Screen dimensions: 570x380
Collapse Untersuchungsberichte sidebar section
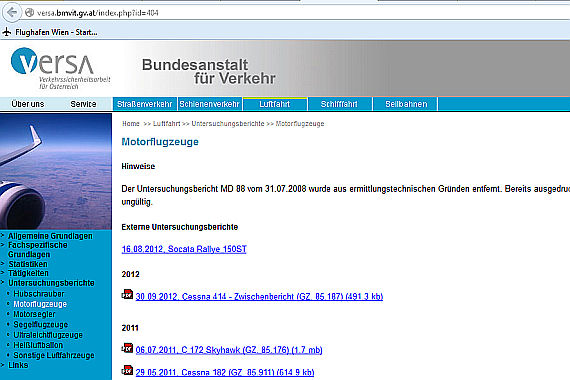[51, 283]
